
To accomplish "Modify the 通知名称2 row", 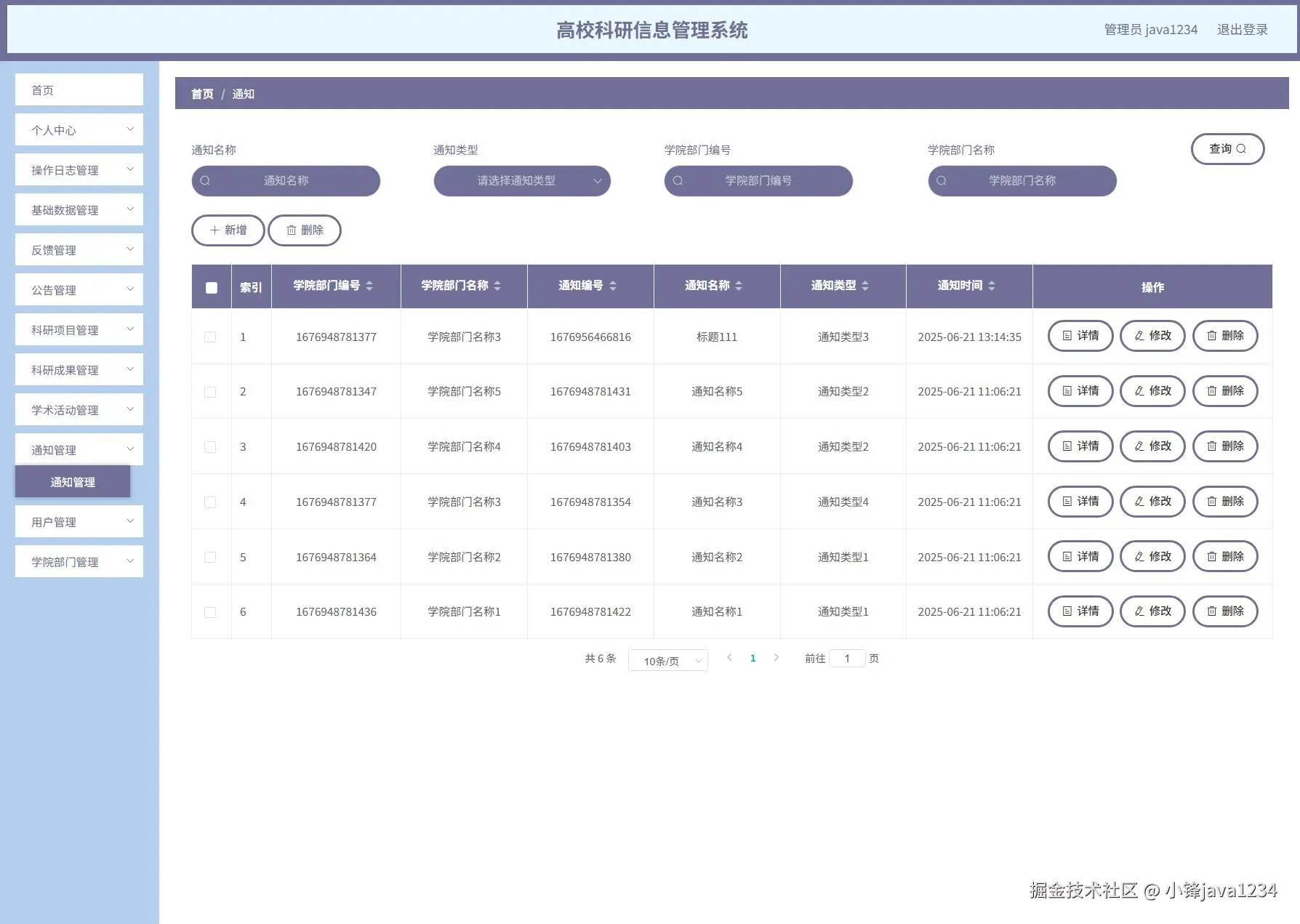I will tap(1152, 557).
